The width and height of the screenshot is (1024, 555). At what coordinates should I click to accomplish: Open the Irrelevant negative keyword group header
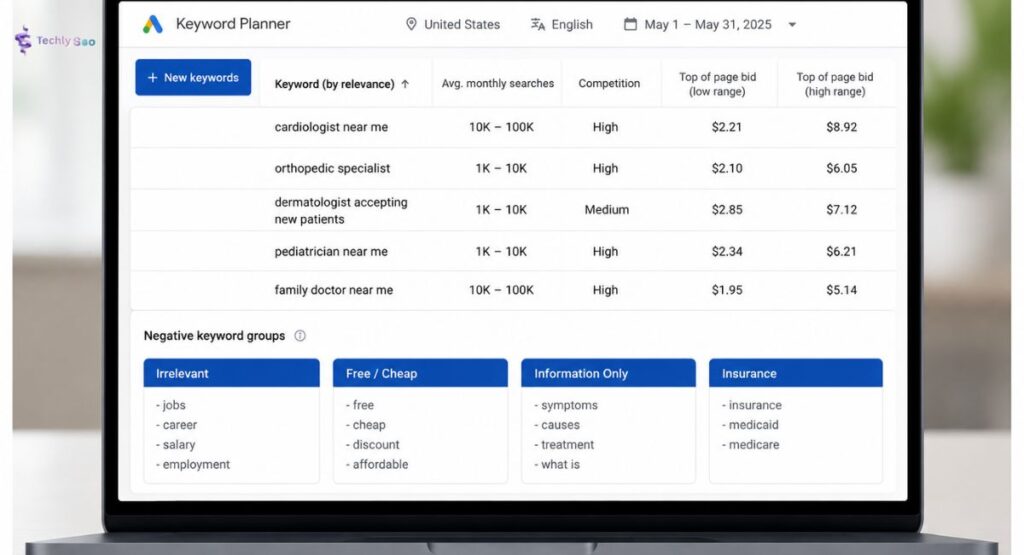click(232, 373)
